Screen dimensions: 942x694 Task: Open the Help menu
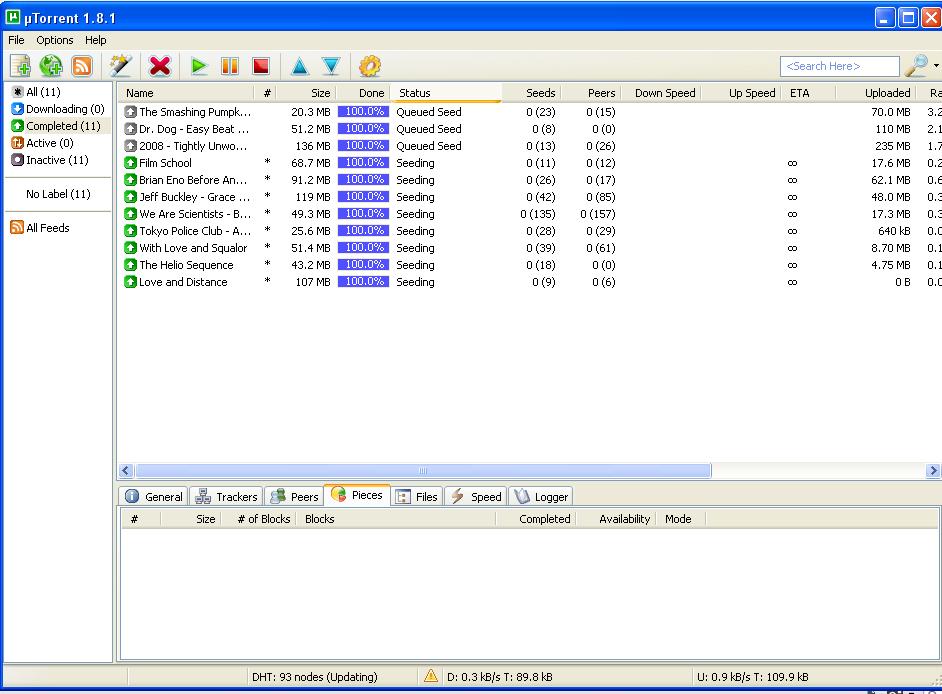(96, 40)
